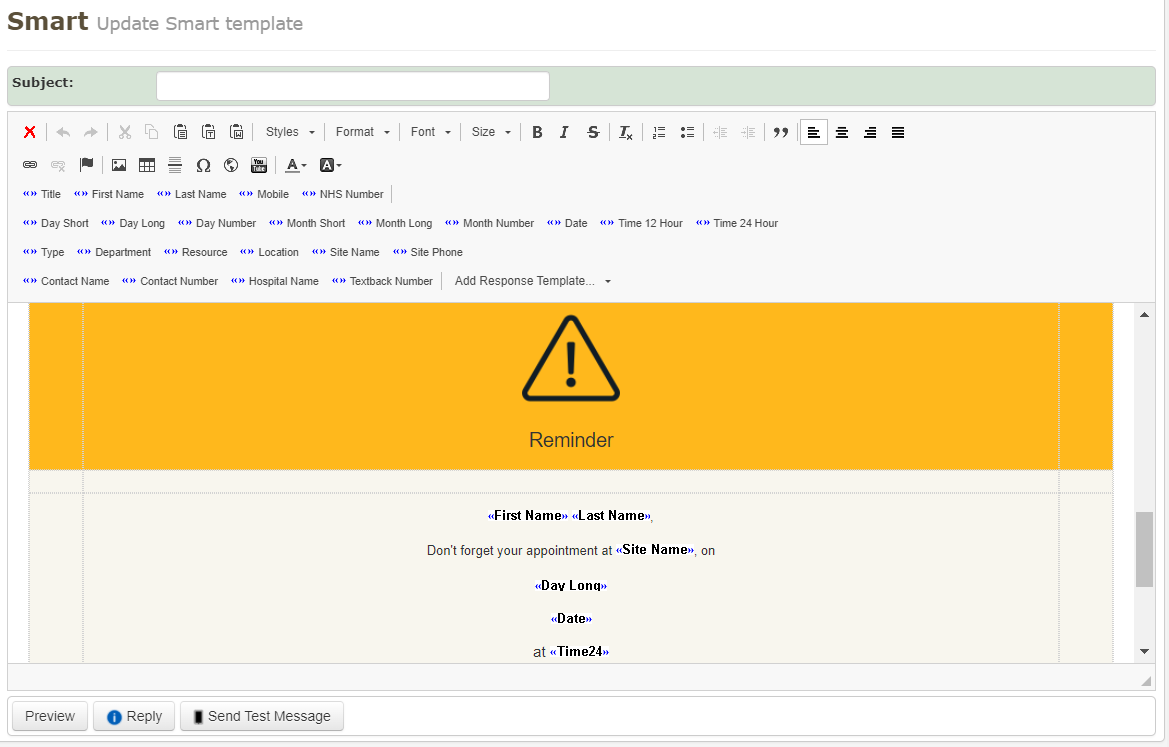Click the Send Test Message button
Image resolution: width=1169 pixels, height=747 pixels.
262,716
